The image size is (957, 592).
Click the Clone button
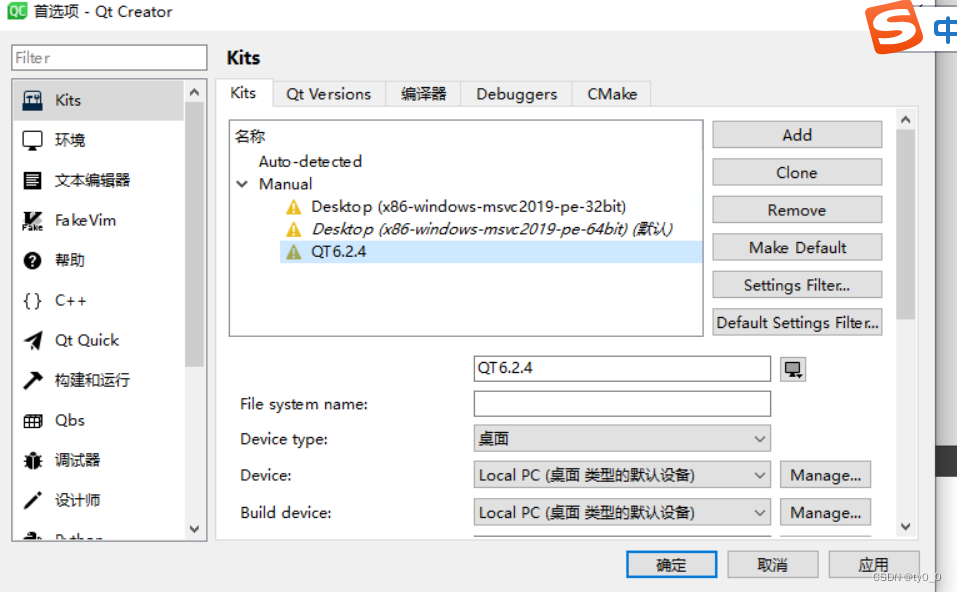(797, 173)
